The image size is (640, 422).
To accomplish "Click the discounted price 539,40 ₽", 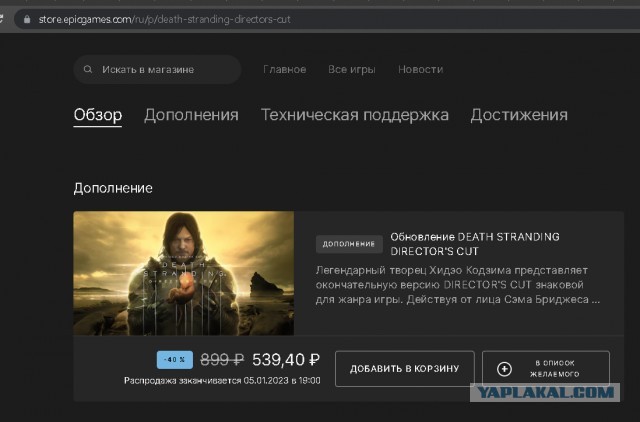I will 286,360.
